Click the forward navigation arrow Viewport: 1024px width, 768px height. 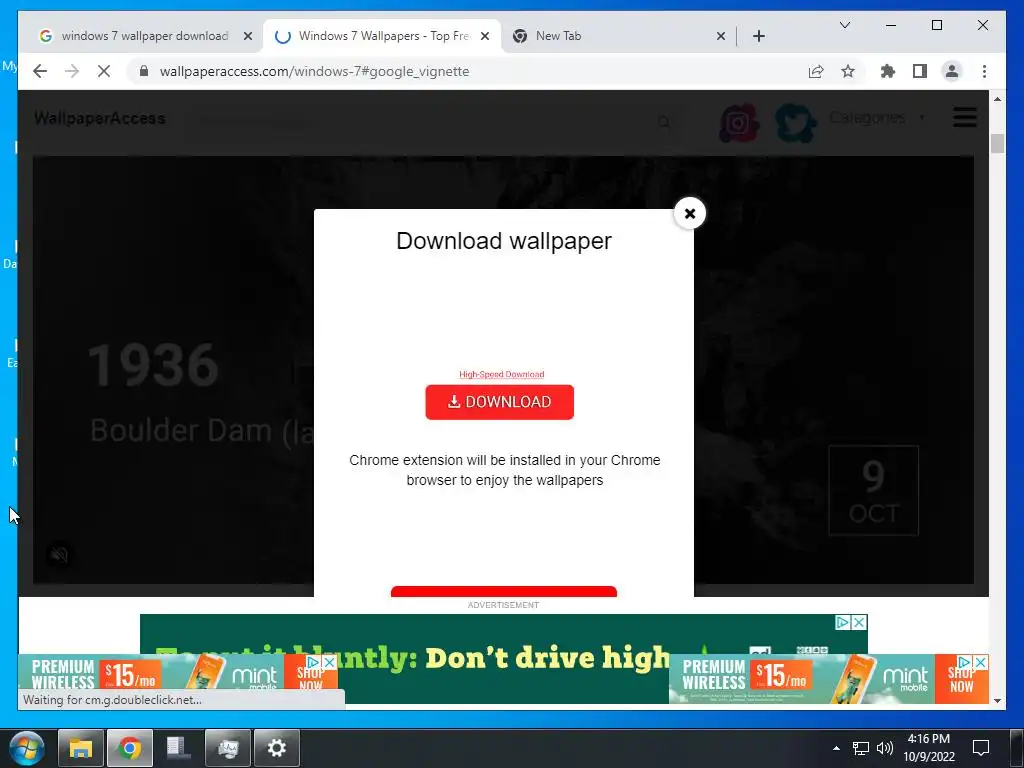click(x=72, y=71)
